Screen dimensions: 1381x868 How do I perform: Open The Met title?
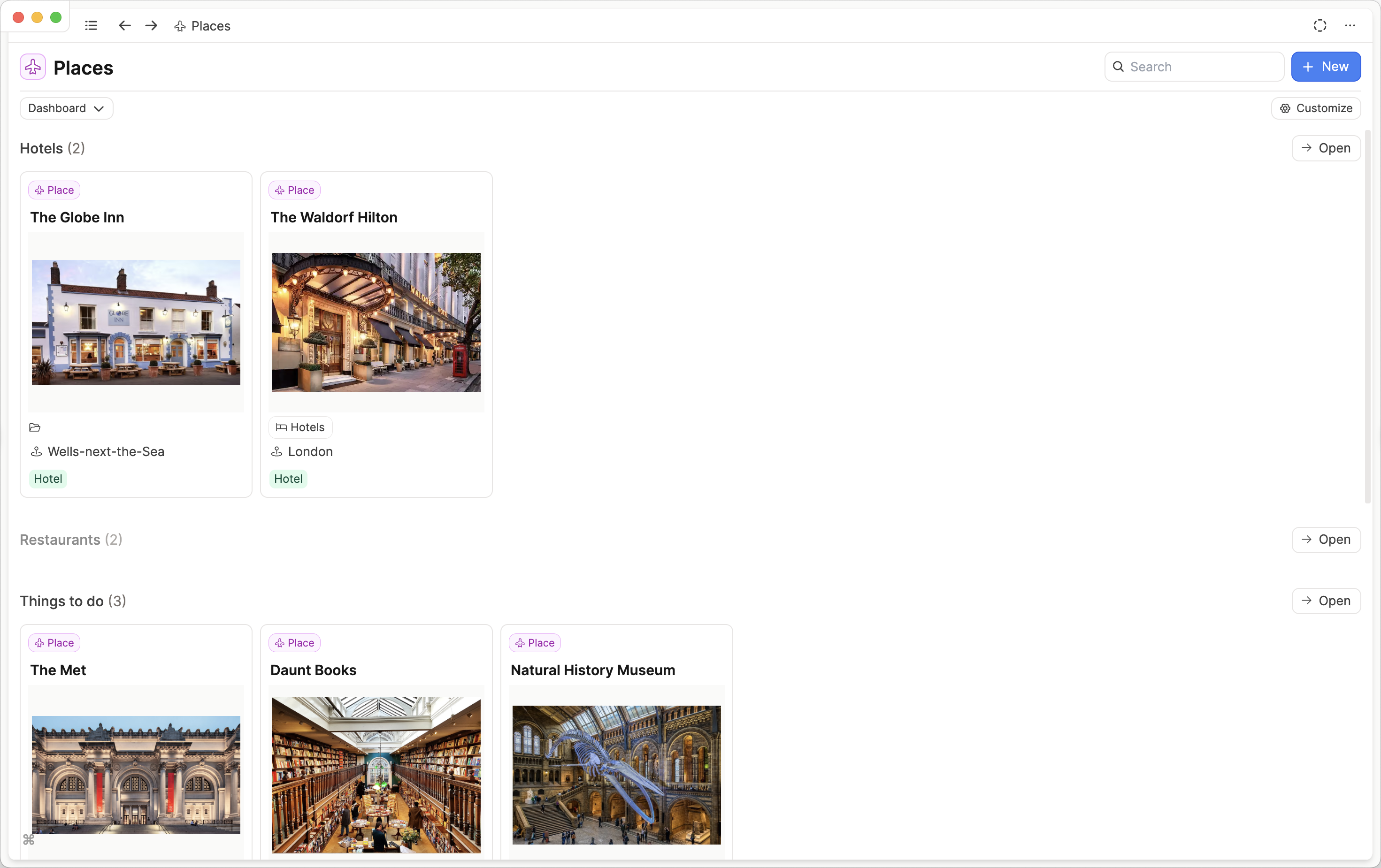[x=59, y=671]
